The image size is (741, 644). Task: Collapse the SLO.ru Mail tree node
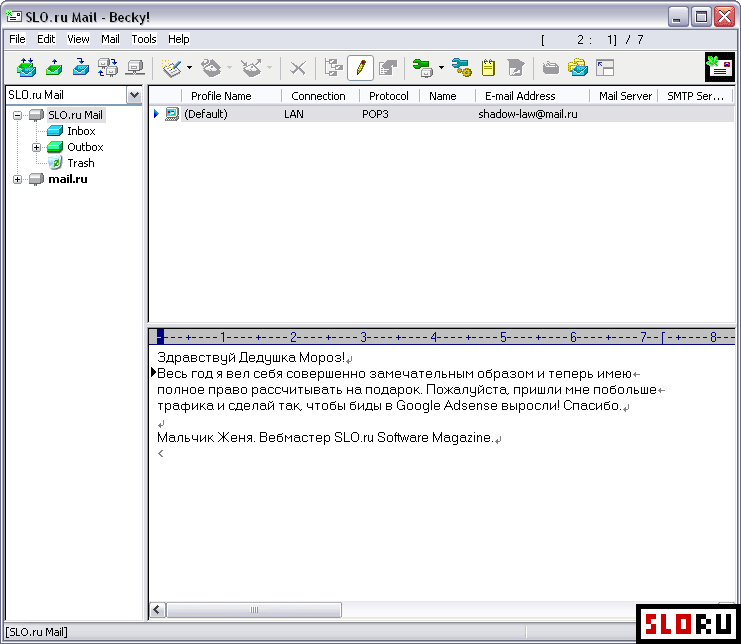pyautogui.click(x=18, y=115)
